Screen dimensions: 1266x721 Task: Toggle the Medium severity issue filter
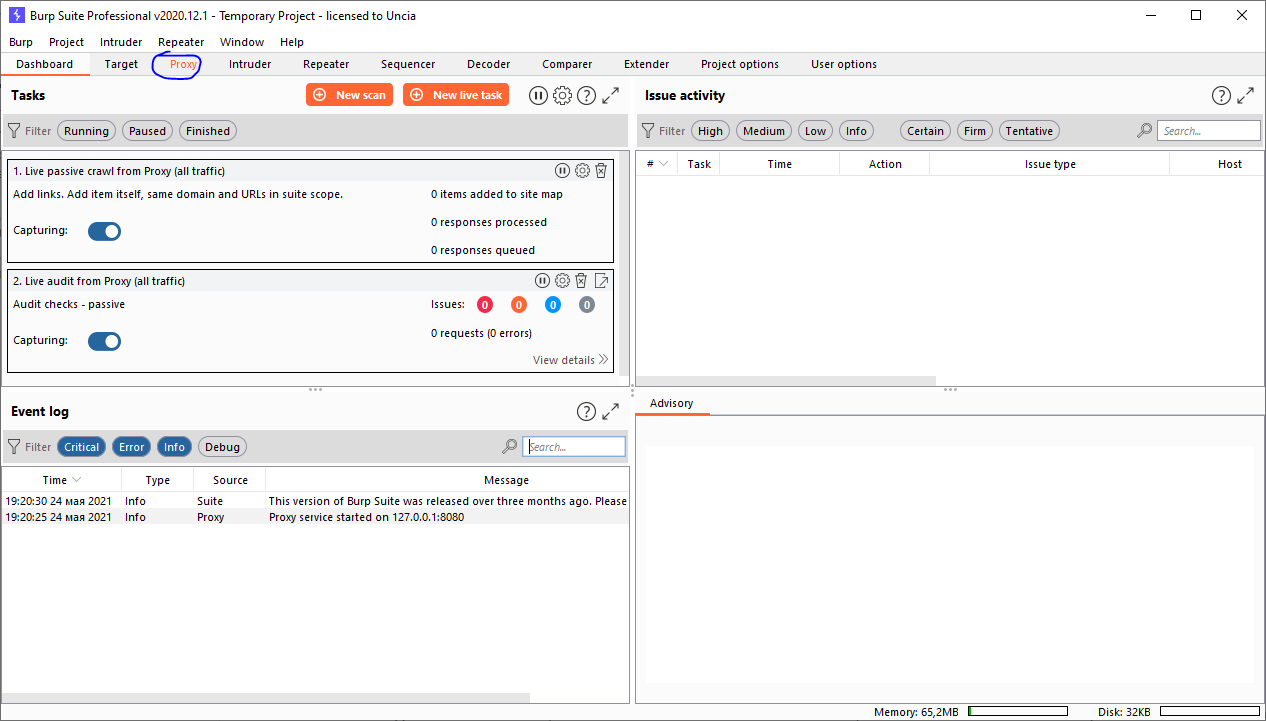764,131
